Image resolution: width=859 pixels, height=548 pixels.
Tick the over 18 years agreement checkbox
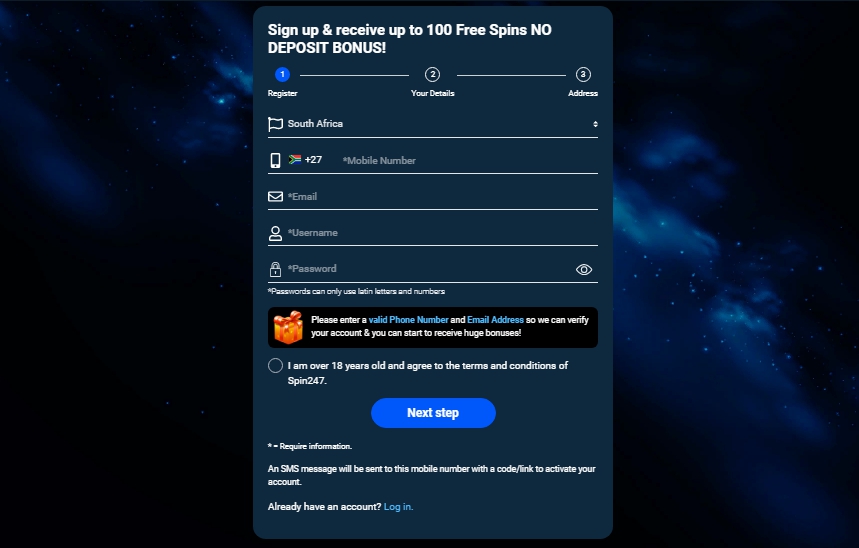click(276, 366)
